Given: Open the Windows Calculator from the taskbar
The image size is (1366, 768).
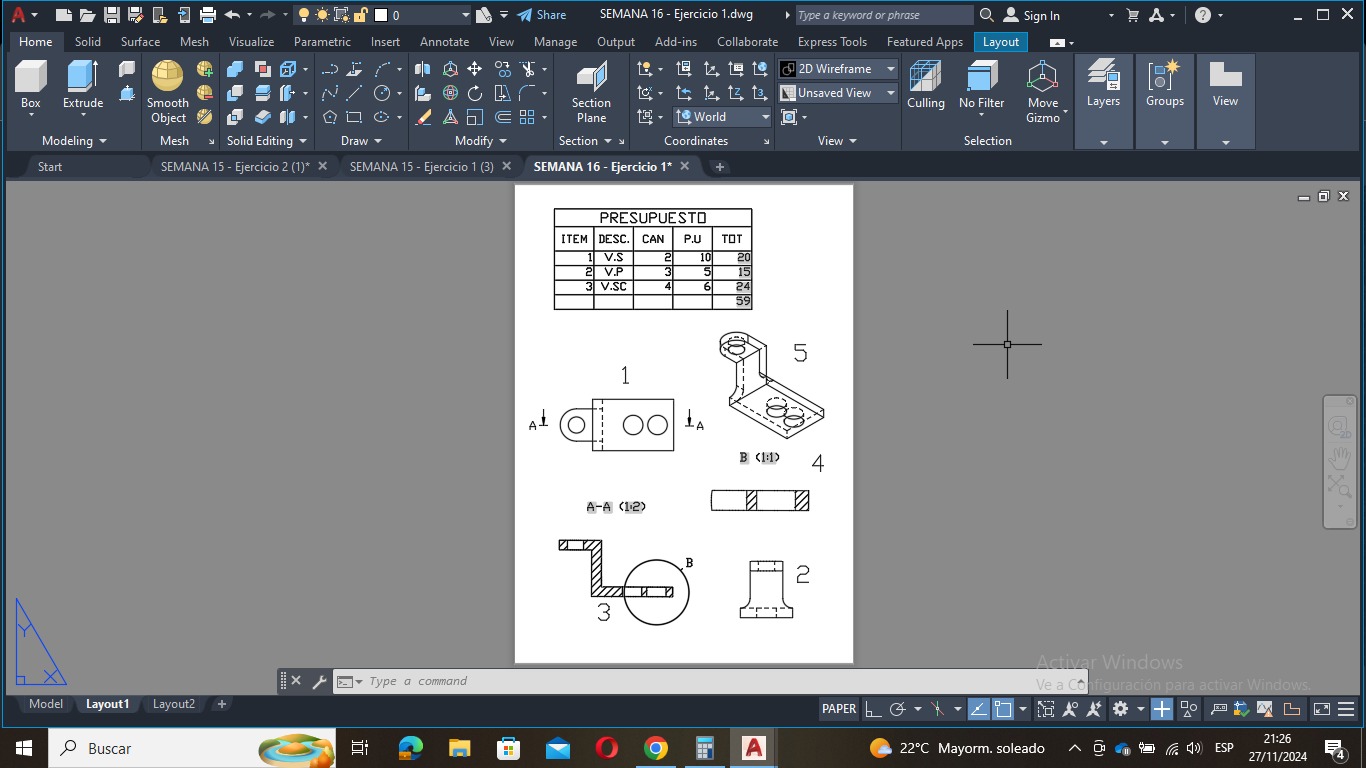Looking at the screenshot, I should tap(705, 748).
